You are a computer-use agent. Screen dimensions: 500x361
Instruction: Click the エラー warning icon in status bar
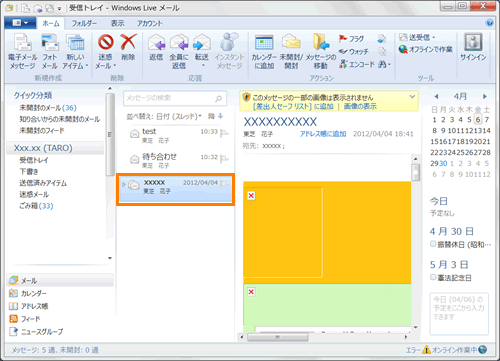[426, 350]
